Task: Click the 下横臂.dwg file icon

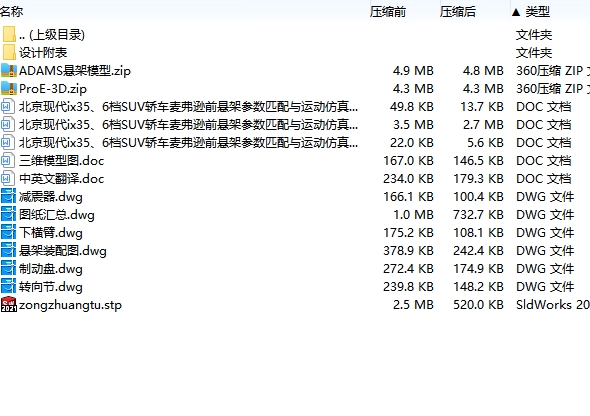Action: click(9, 232)
